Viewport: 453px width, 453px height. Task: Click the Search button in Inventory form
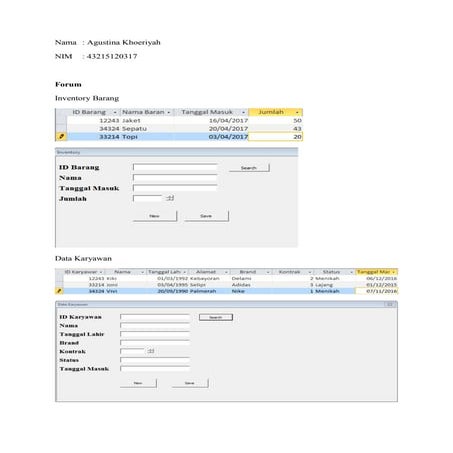(249, 168)
